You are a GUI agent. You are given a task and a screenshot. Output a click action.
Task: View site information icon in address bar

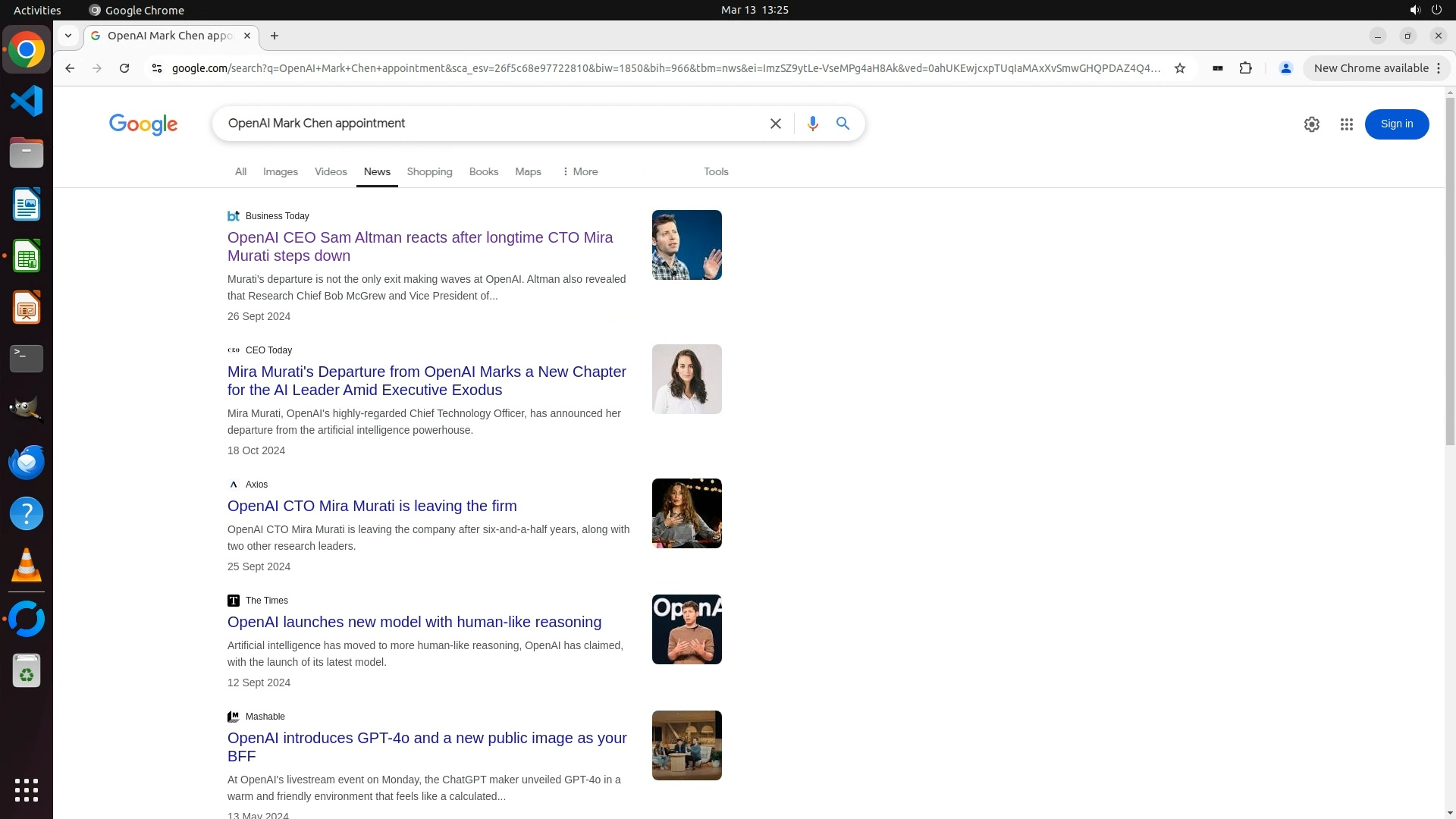coord(157,68)
